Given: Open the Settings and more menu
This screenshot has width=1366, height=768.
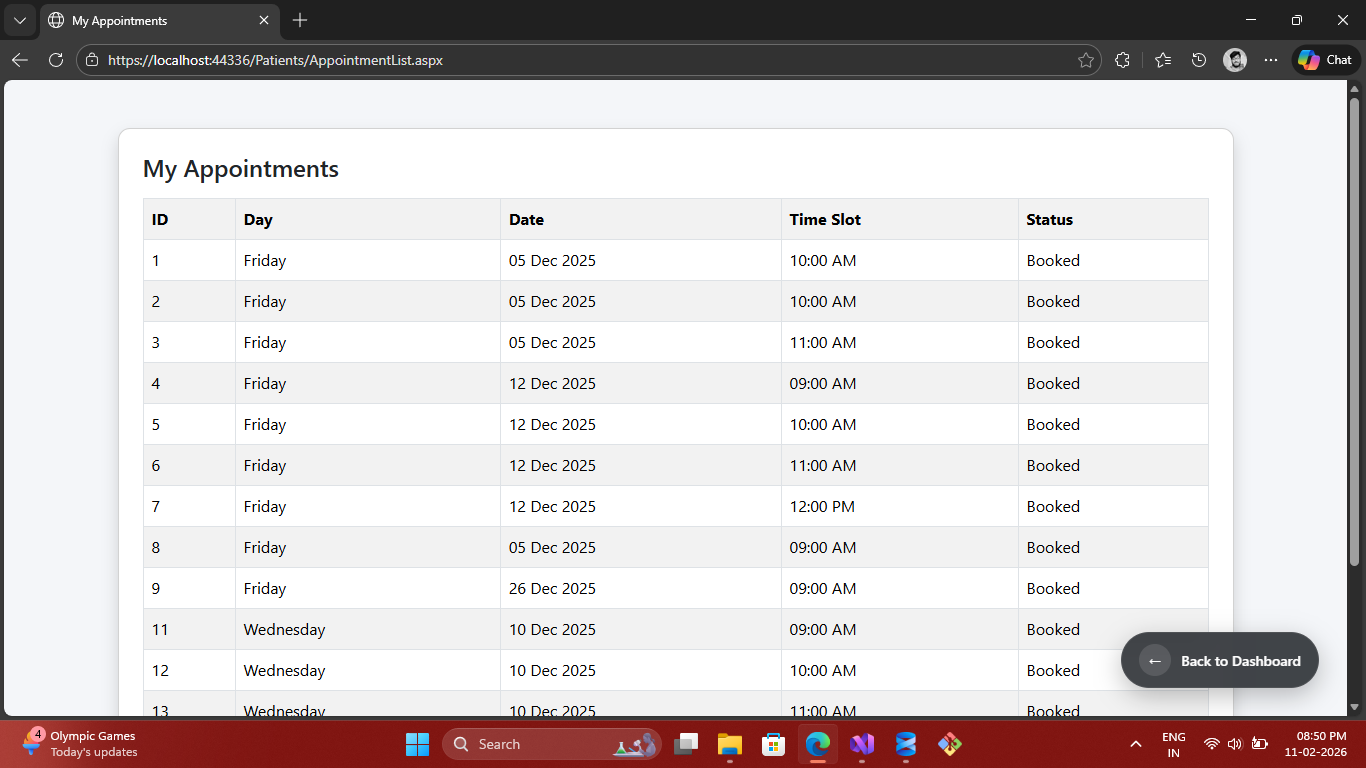Looking at the screenshot, I should tap(1271, 60).
